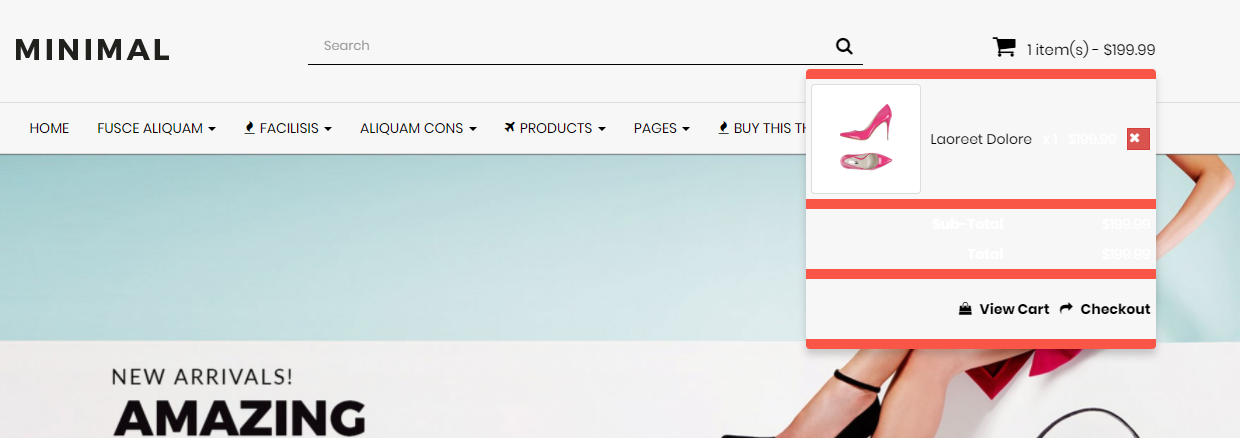Remove Laoreet Dolore with red X button
Viewport: 1240px width, 438px height.
[1138, 139]
